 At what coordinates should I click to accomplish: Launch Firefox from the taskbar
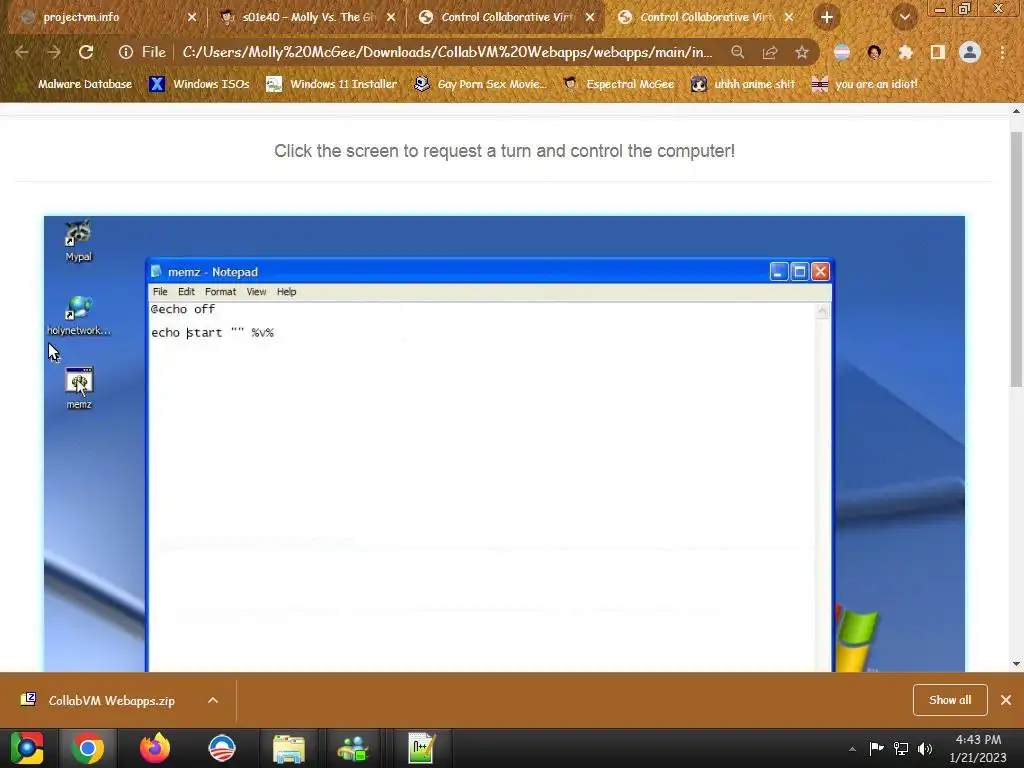coord(155,748)
